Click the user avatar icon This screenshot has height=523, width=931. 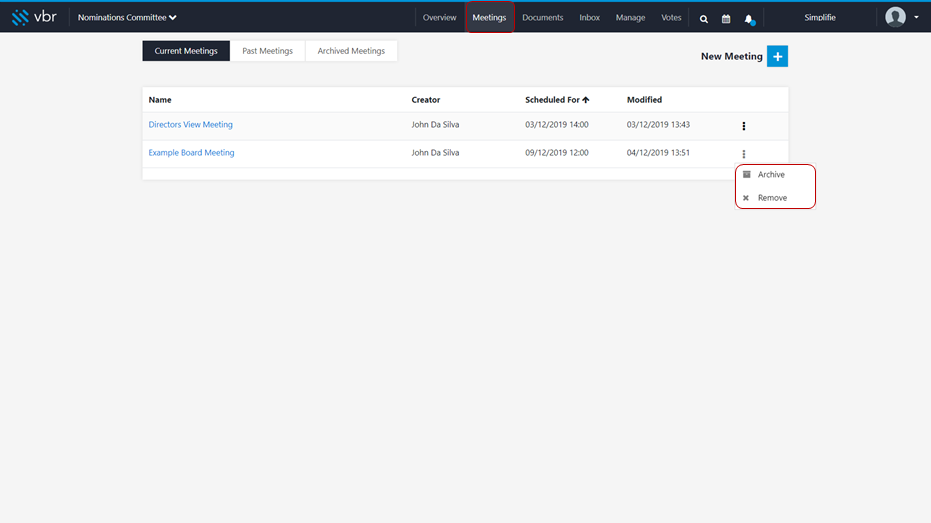coord(895,17)
